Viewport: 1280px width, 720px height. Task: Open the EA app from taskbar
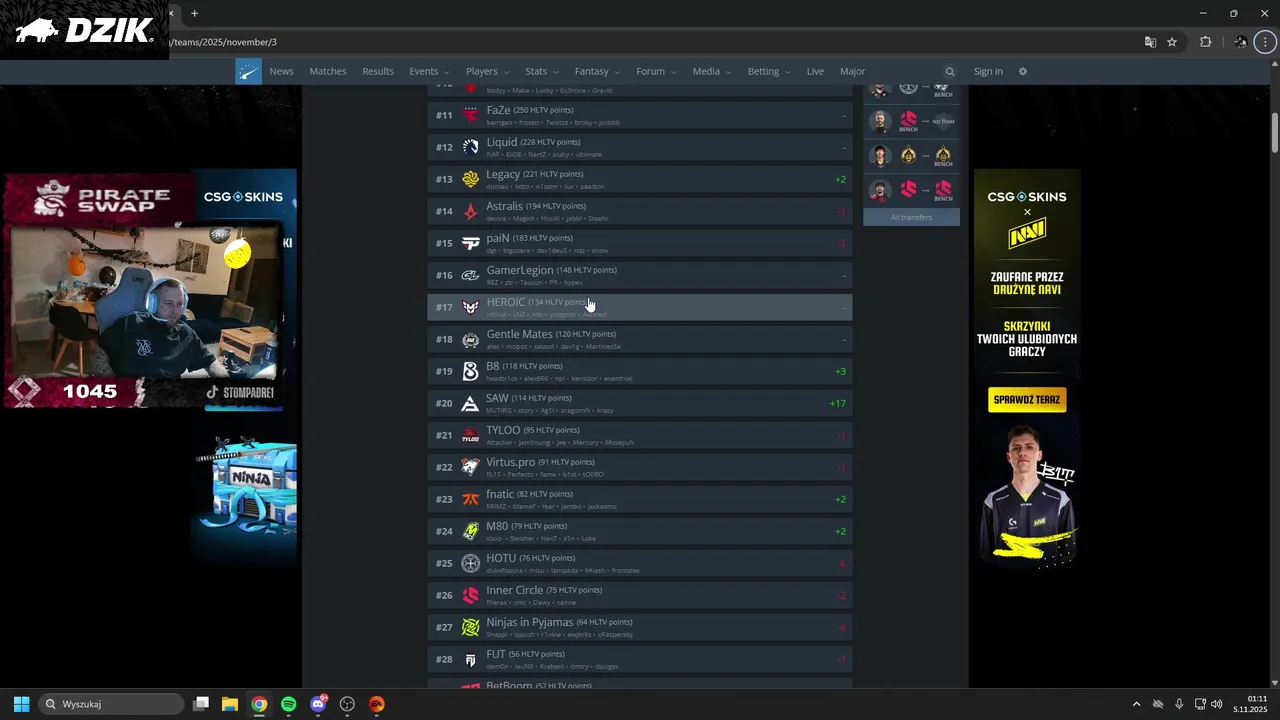376,704
